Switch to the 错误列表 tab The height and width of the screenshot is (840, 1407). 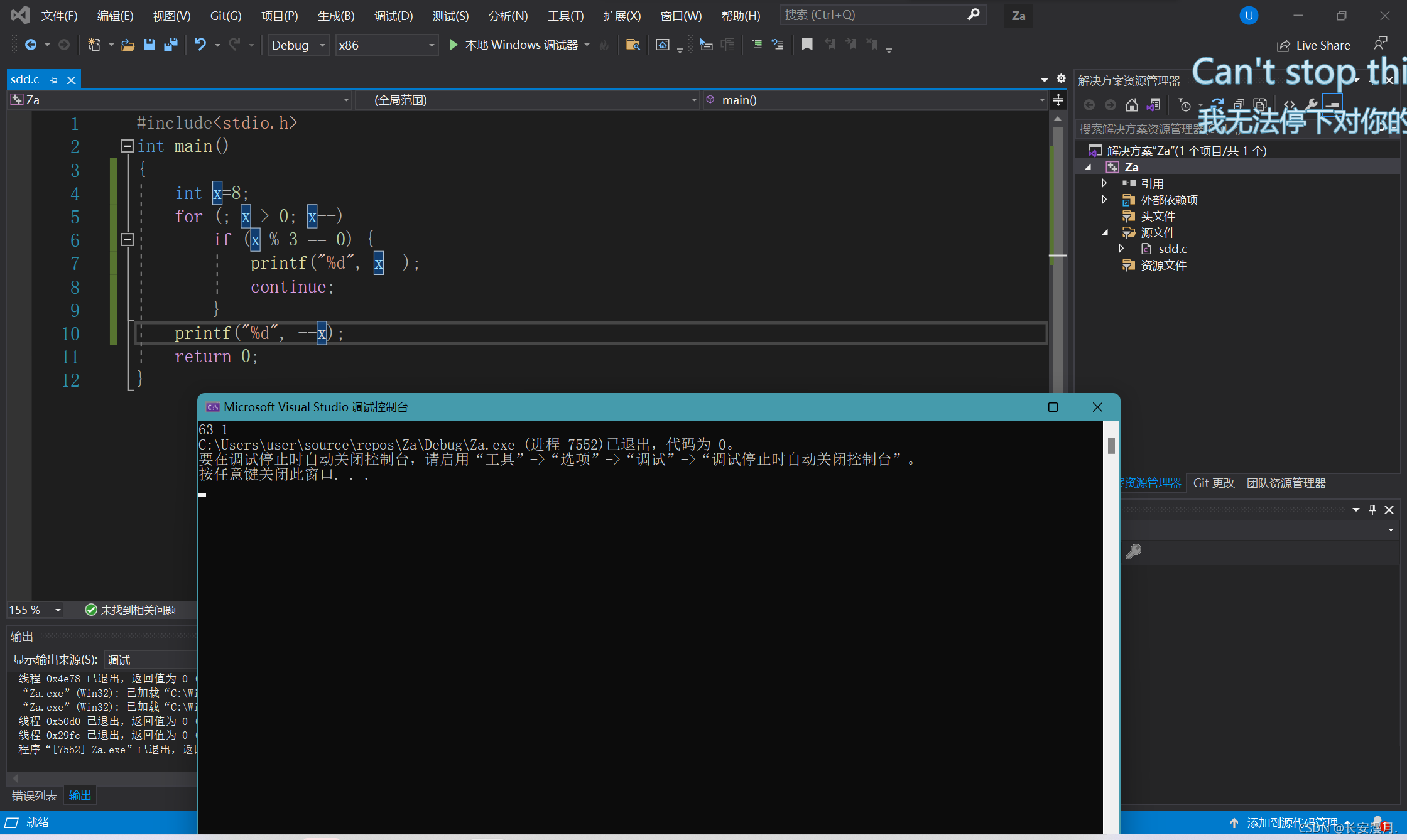[35, 795]
